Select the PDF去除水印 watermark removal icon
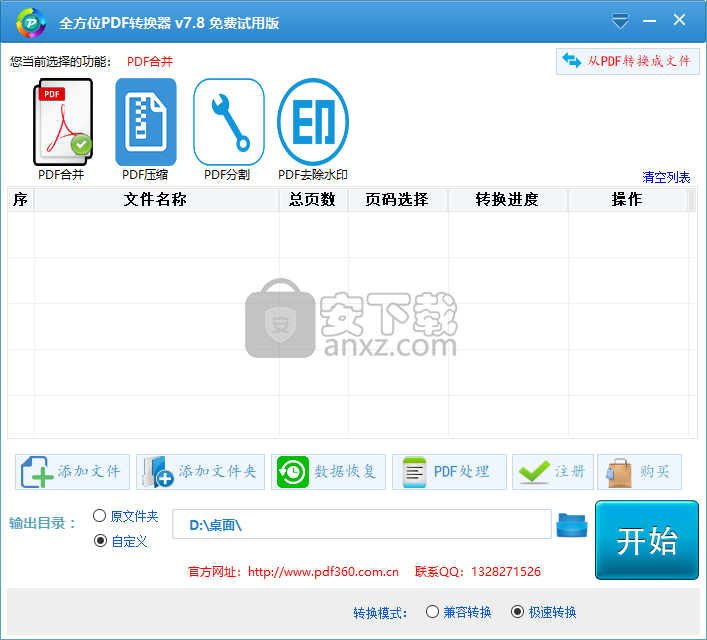The width and height of the screenshot is (707, 640). coord(313,122)
